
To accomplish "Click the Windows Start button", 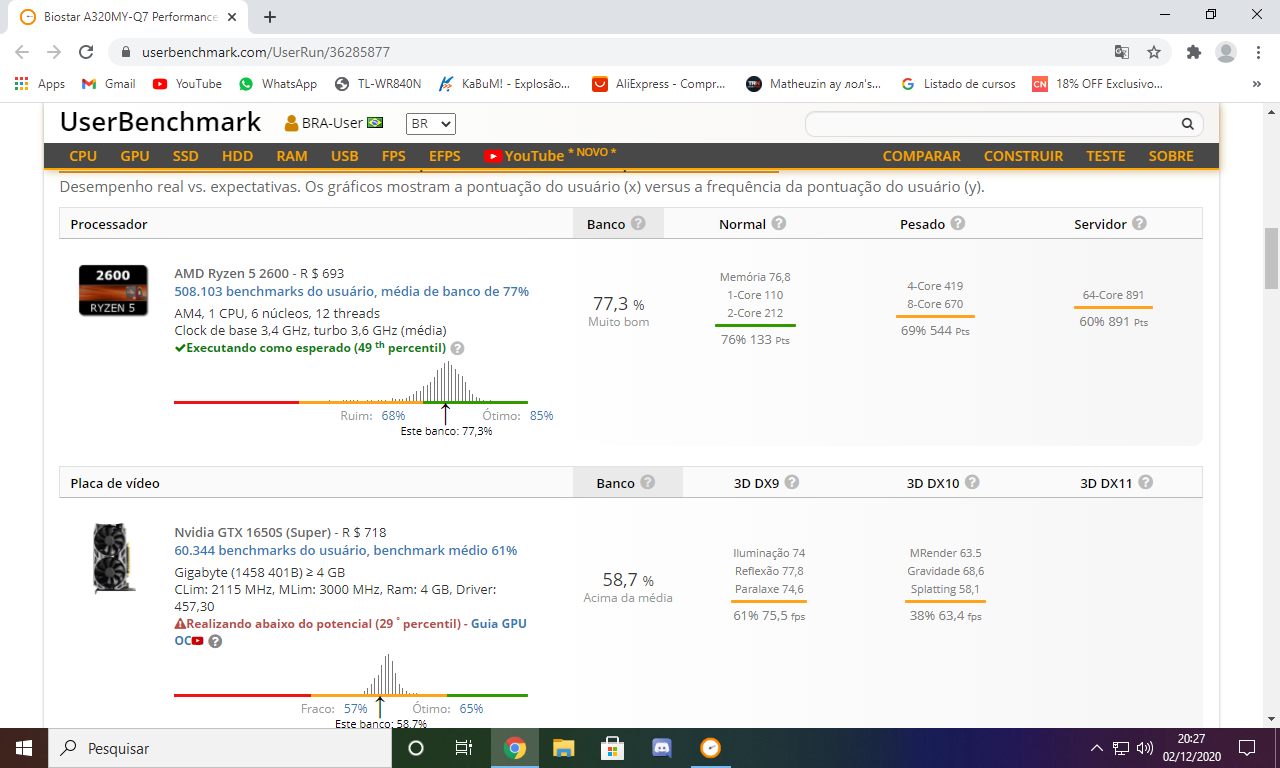I will (23, 747).
